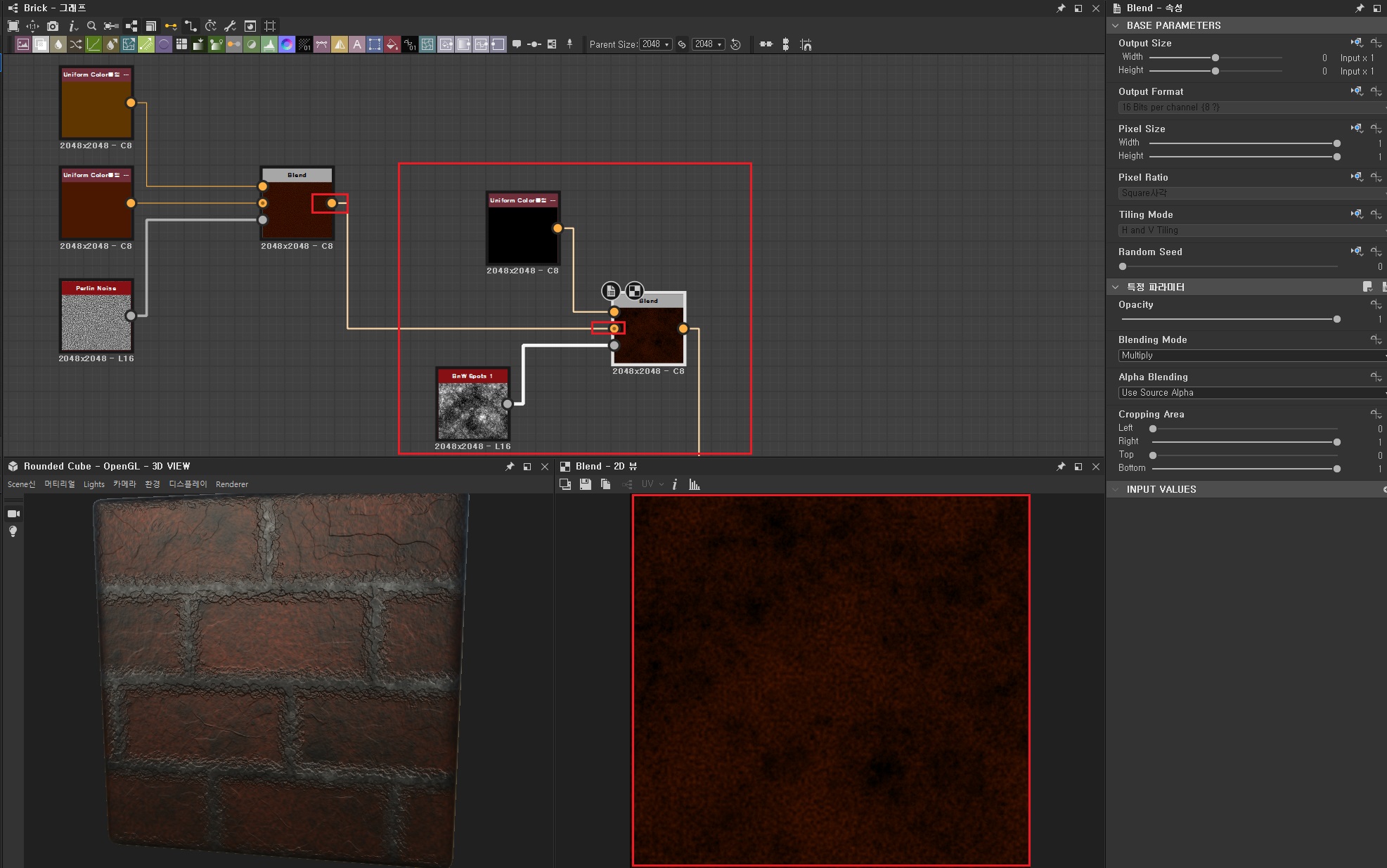Screen dimensions: 1387x868
Task: Click the 3D view camera icon
Action: click(x=13, y=514)
